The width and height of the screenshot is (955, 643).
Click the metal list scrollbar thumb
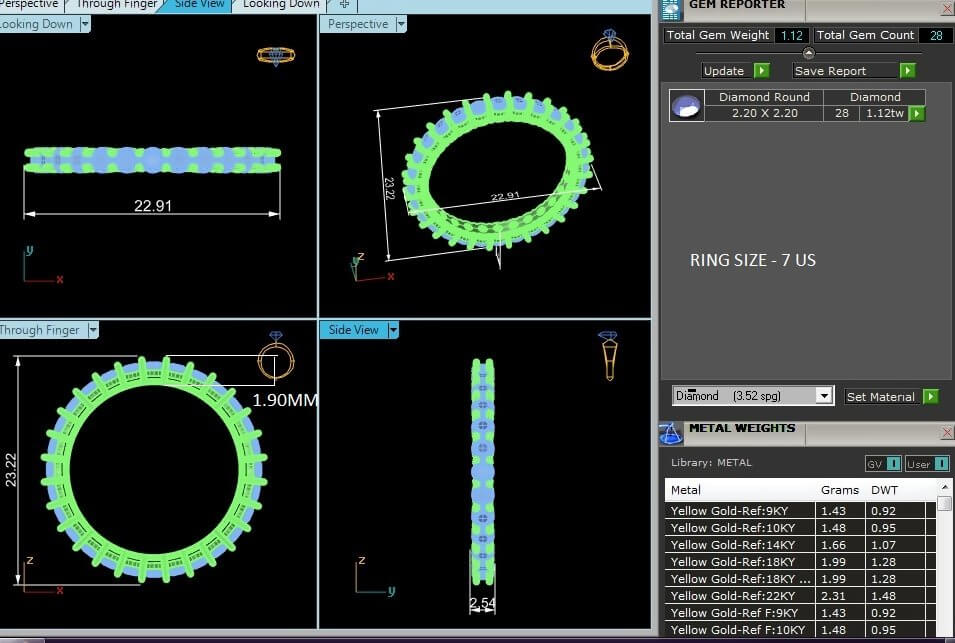pyautogui.click(x=944, y=503)
